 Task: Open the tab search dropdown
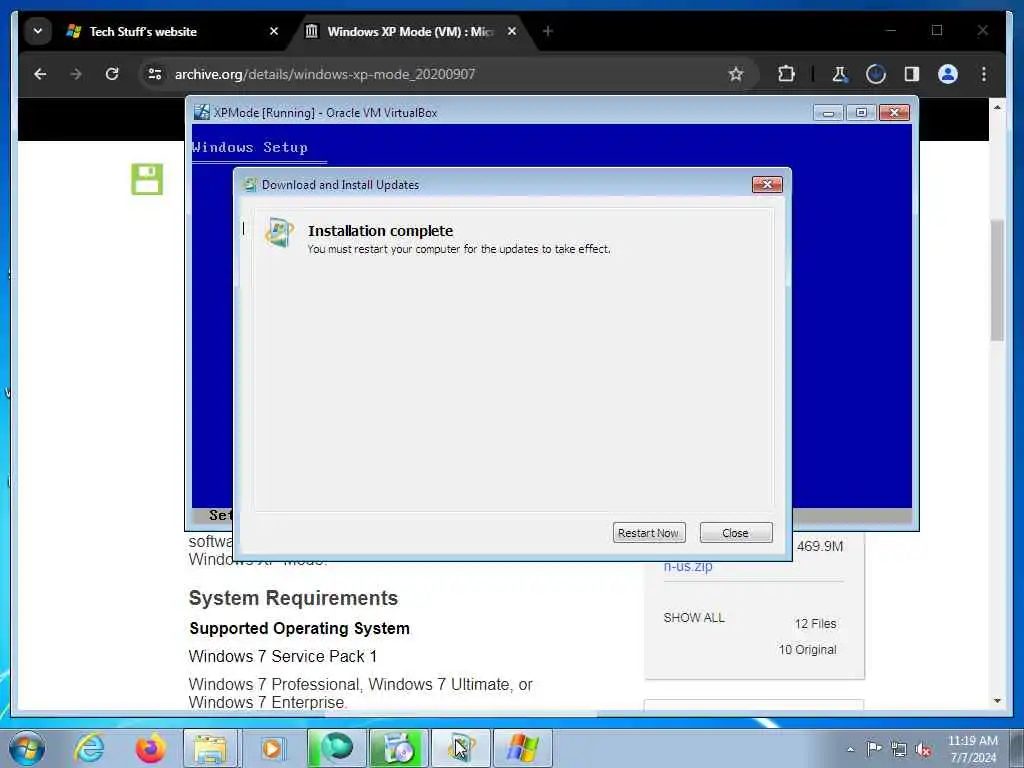pyautogui.click(x=38, y=31)
